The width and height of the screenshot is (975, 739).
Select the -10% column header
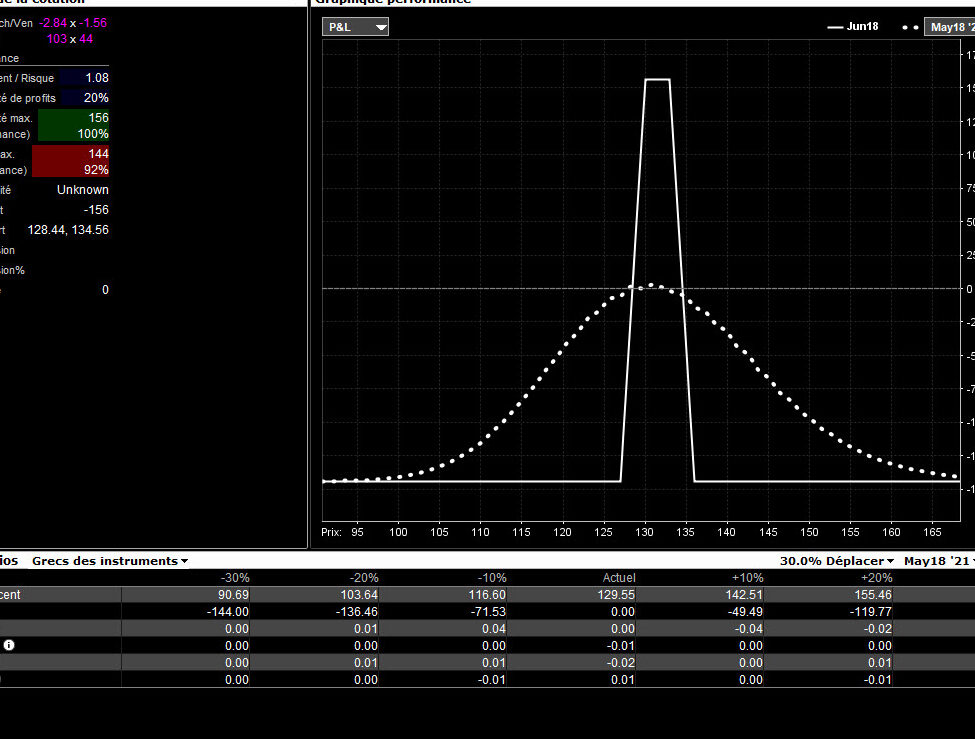point(492,578)
